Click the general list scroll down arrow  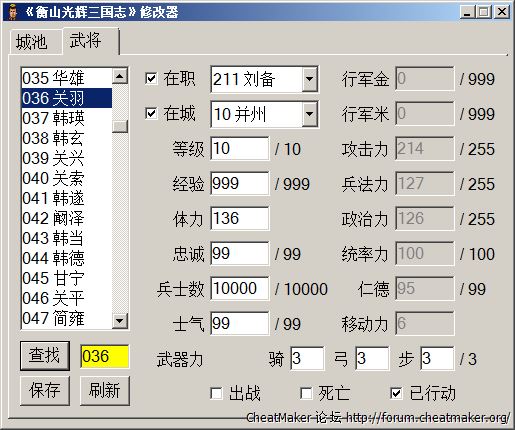[x=120, y=321]
